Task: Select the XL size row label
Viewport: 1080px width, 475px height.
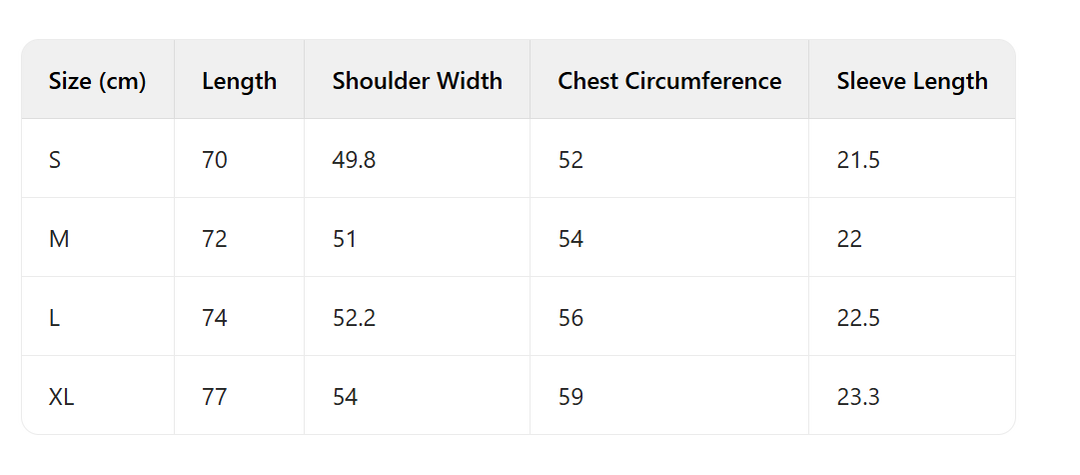Action: (x=61, y=397)
